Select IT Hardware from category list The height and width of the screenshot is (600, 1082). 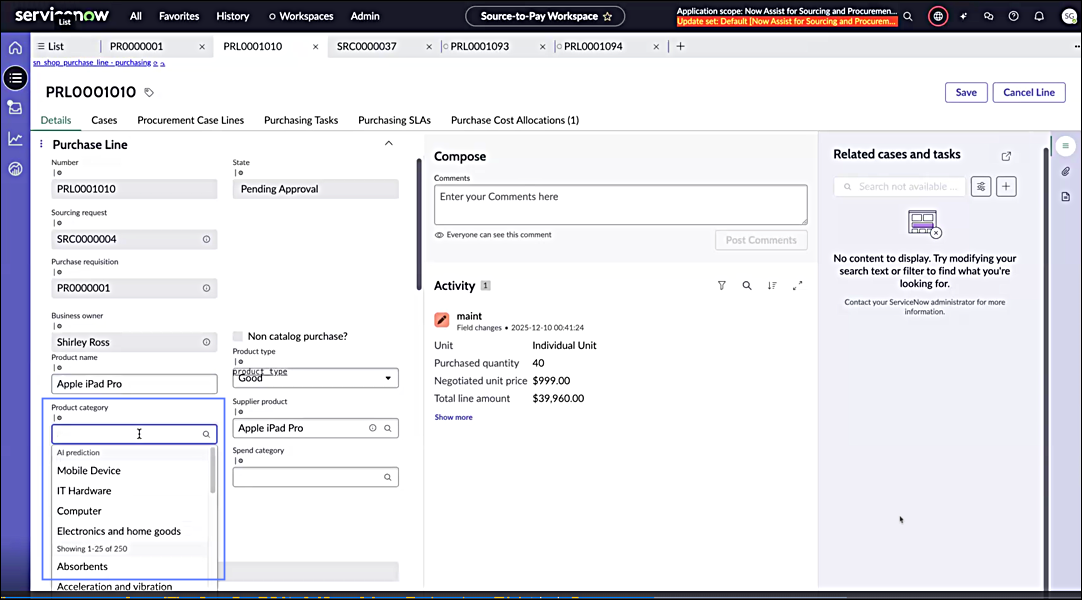click(84, 491)
